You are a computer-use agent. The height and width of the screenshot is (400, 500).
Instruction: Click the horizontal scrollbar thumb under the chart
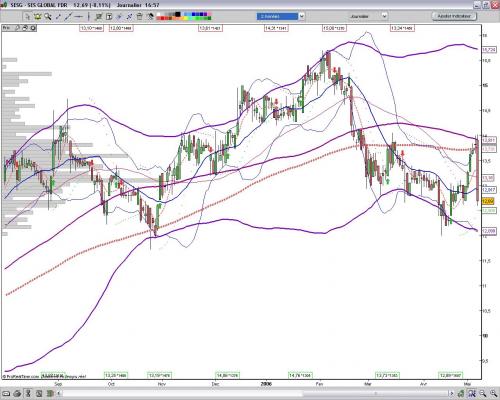tap(375, 394)
